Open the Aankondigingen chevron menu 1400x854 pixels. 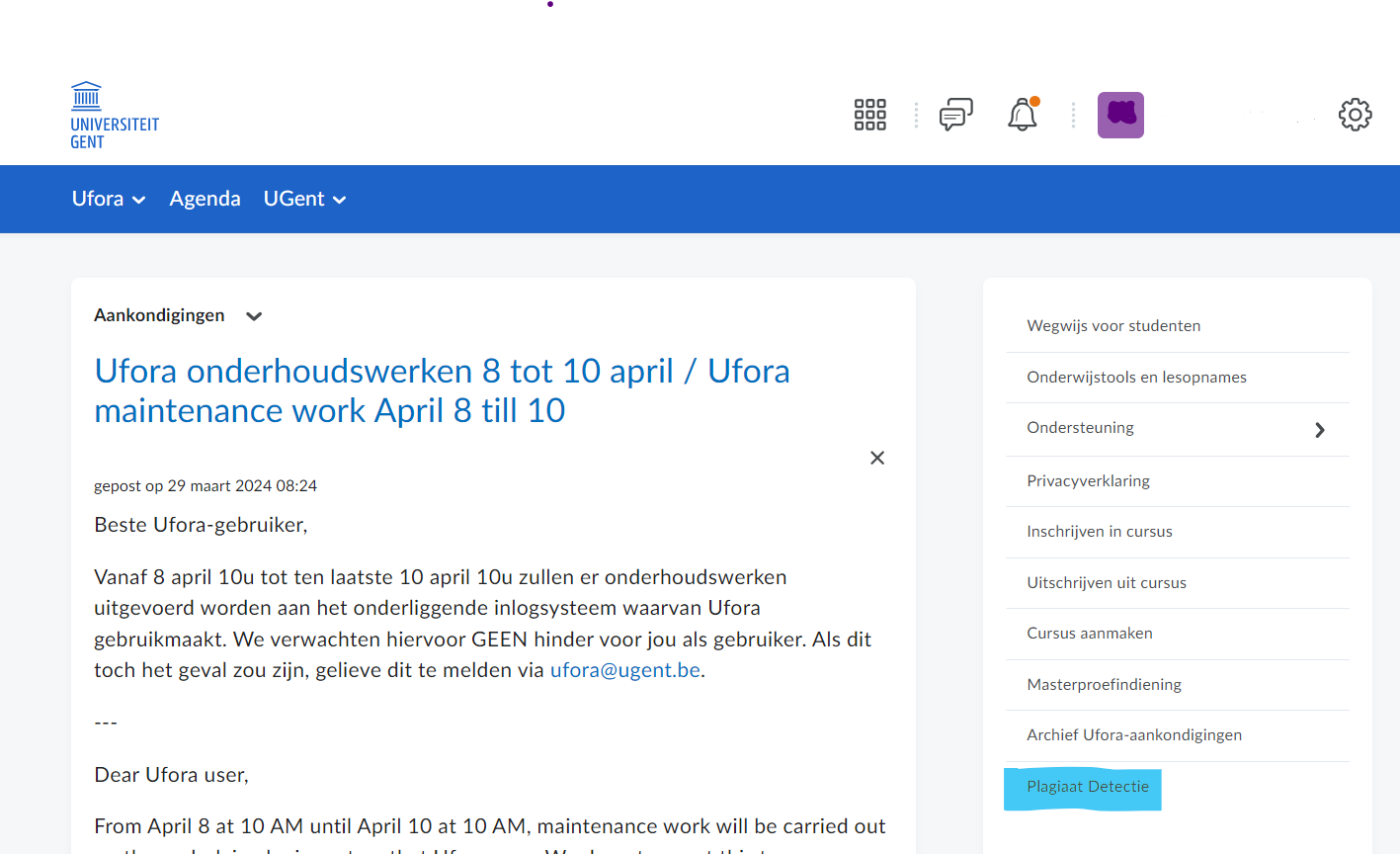254,316
